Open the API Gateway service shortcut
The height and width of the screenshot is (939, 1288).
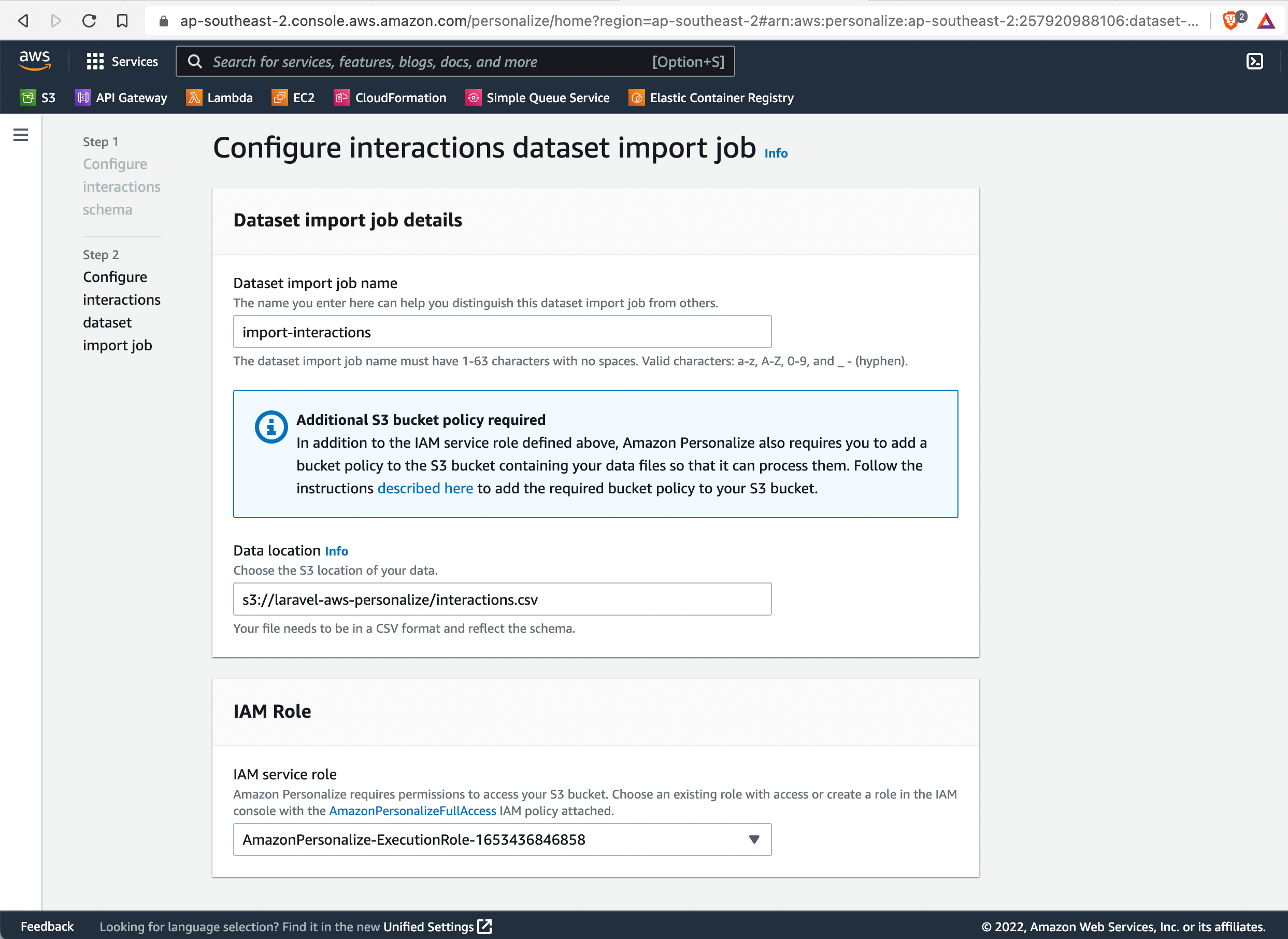[x=120, y=97]
